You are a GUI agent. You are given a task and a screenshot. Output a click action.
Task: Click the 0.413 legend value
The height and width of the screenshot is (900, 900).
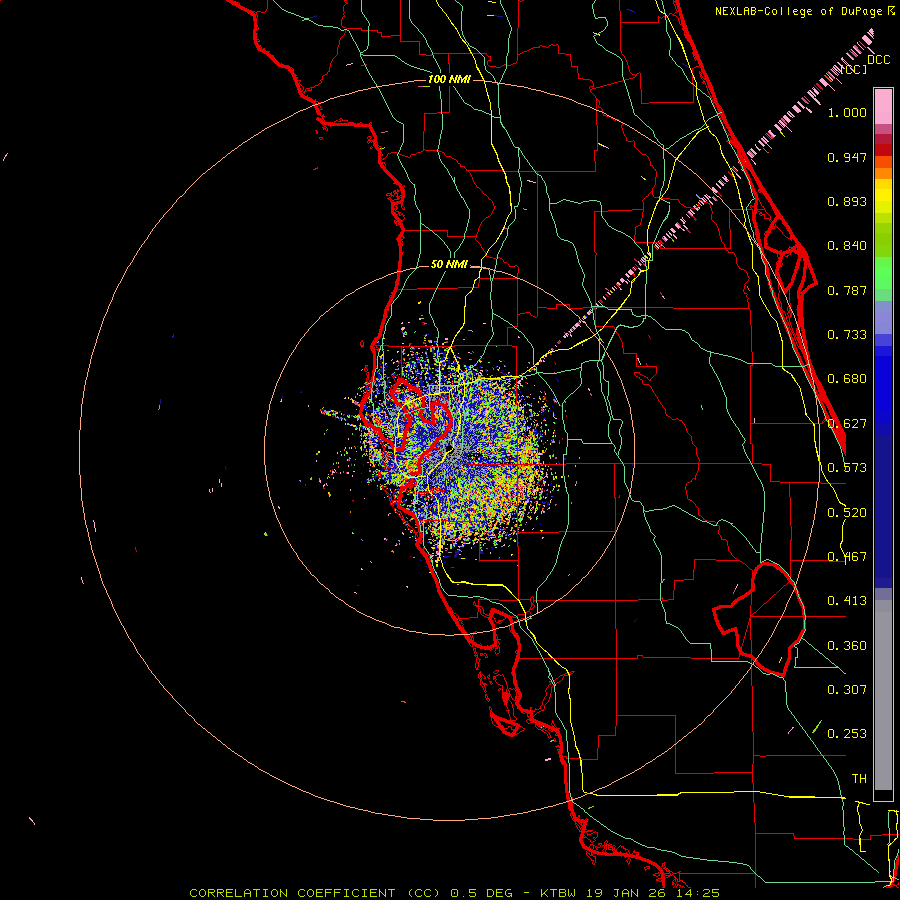(x=847, y=601)
